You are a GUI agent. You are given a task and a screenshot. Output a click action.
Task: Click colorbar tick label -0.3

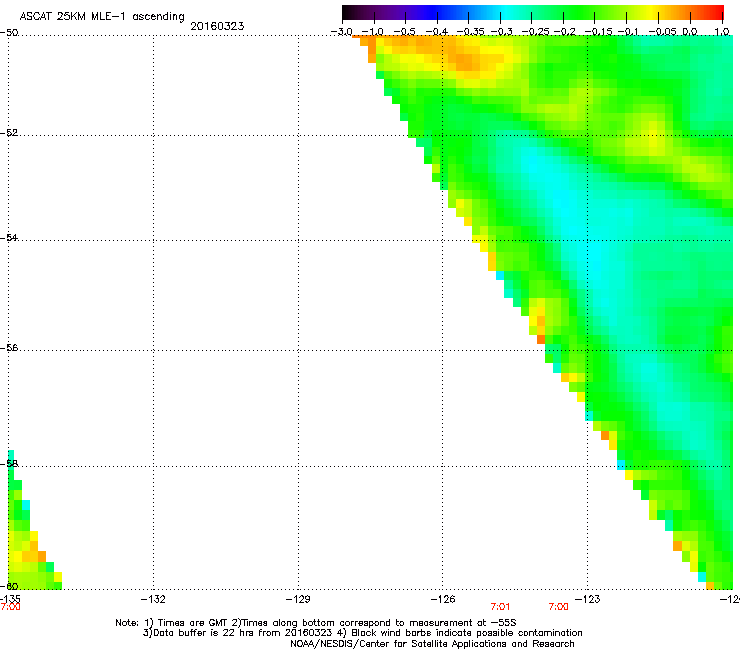[x=502, y=32]
